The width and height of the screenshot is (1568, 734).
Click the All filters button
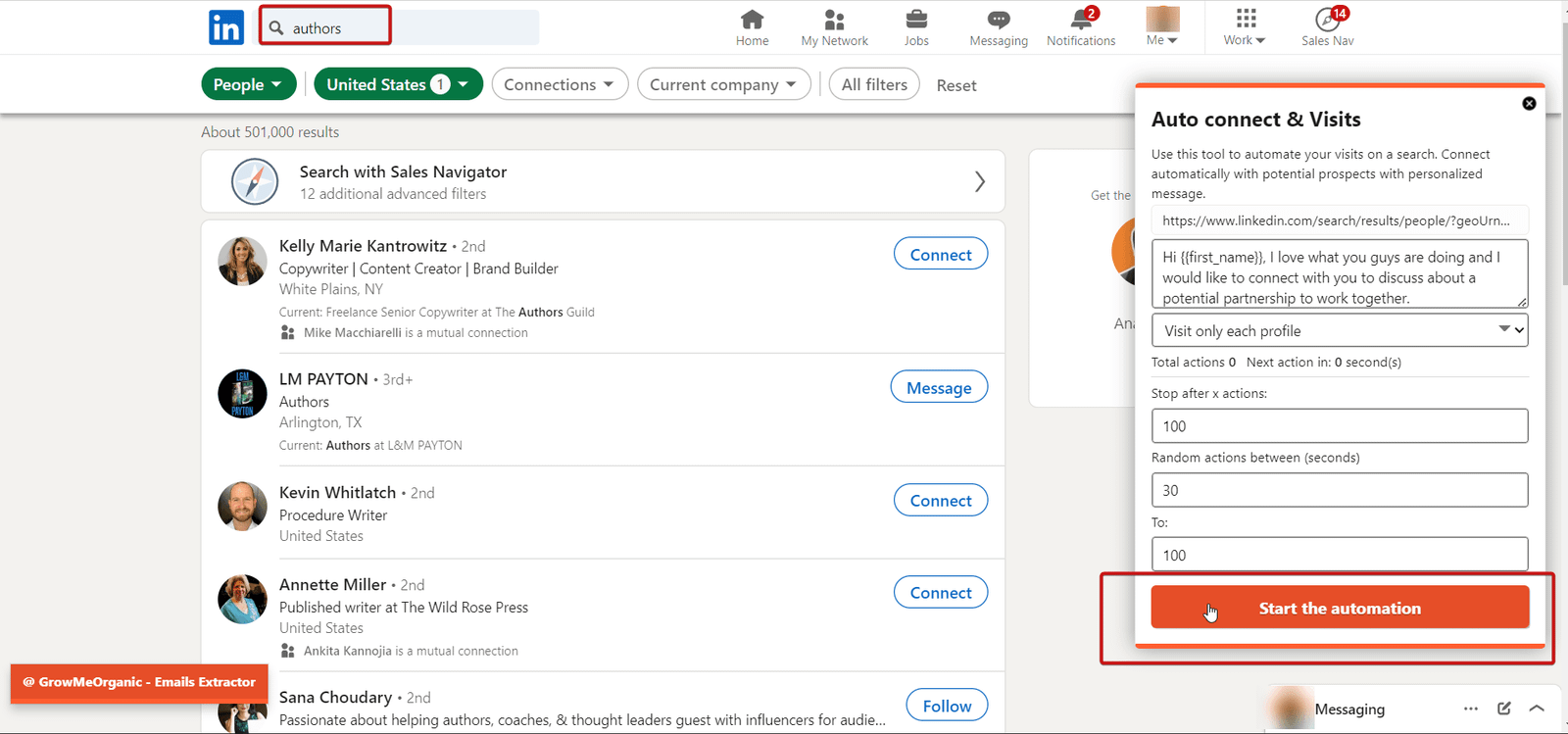874,84
